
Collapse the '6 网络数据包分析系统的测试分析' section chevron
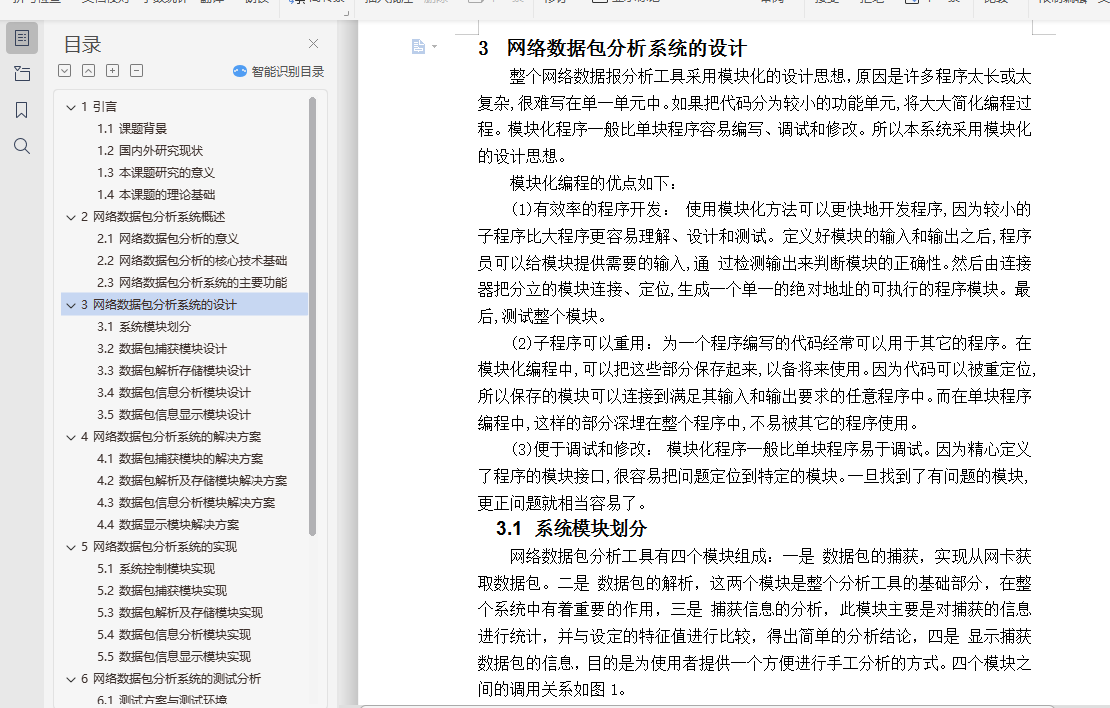click(x=71, y=680)
